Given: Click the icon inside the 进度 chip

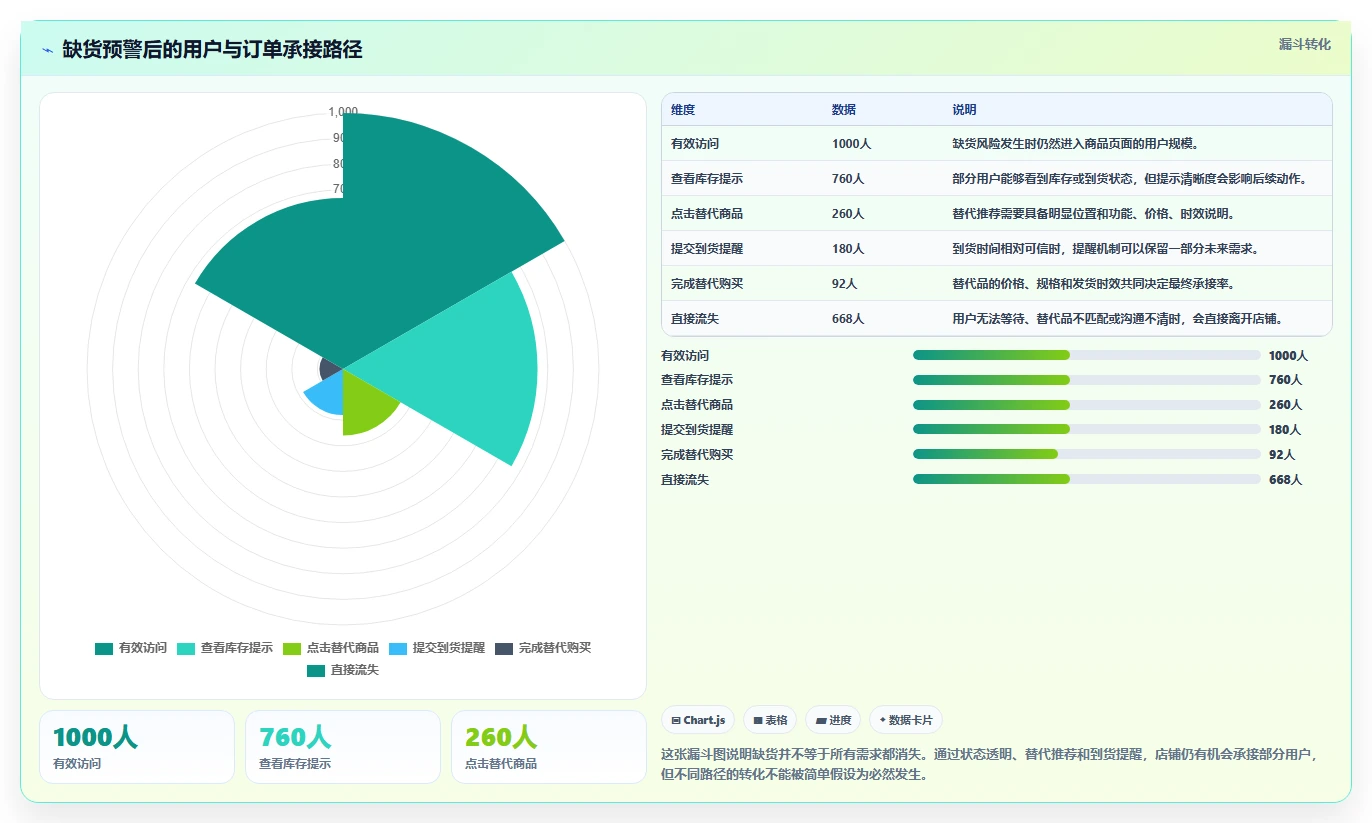Looking at the screenshot, I should [821, 720].
